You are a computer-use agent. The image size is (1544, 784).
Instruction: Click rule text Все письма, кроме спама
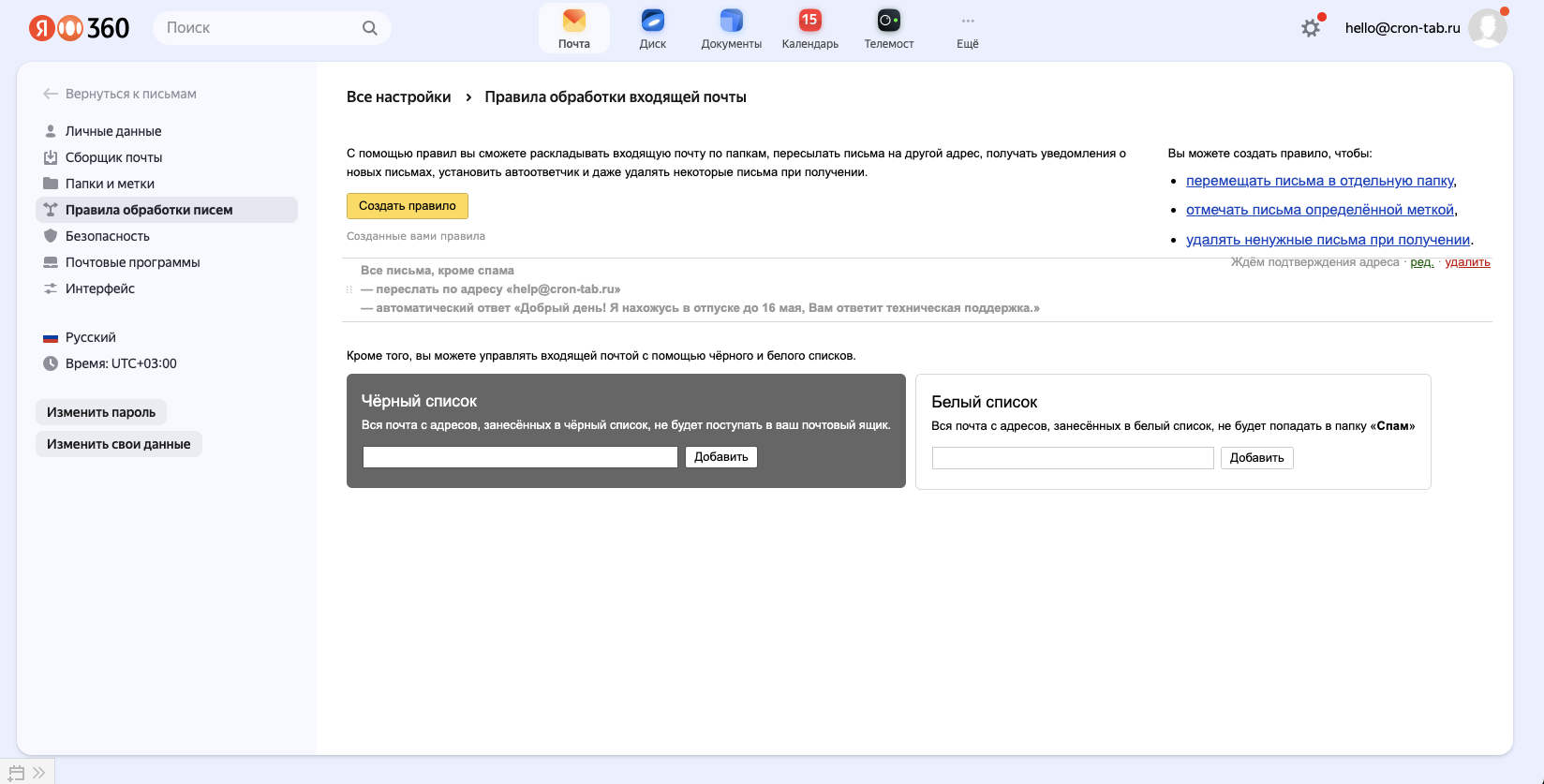coord(438,271)
